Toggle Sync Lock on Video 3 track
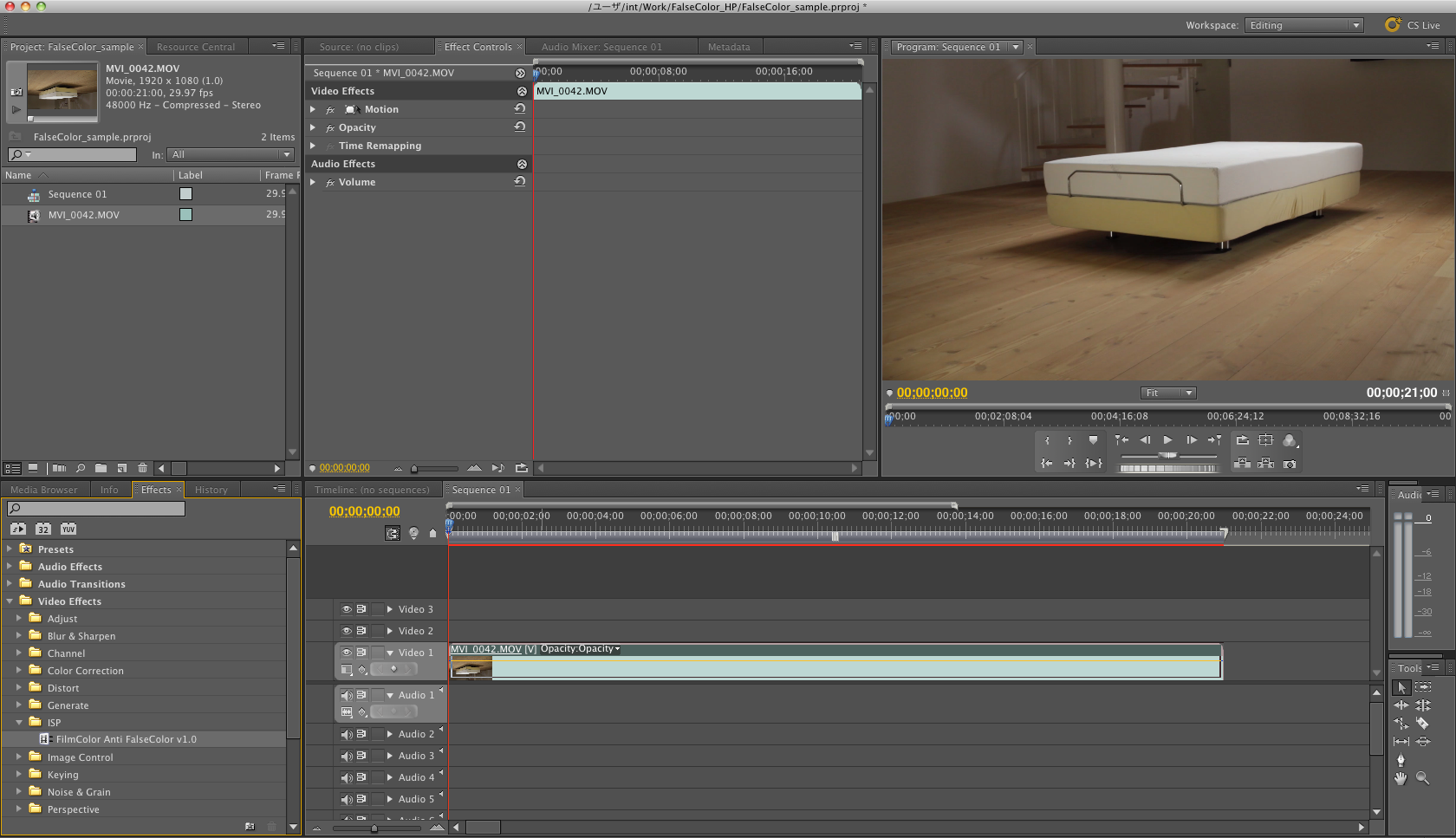The image size is (1456, 838). (361, 609)
